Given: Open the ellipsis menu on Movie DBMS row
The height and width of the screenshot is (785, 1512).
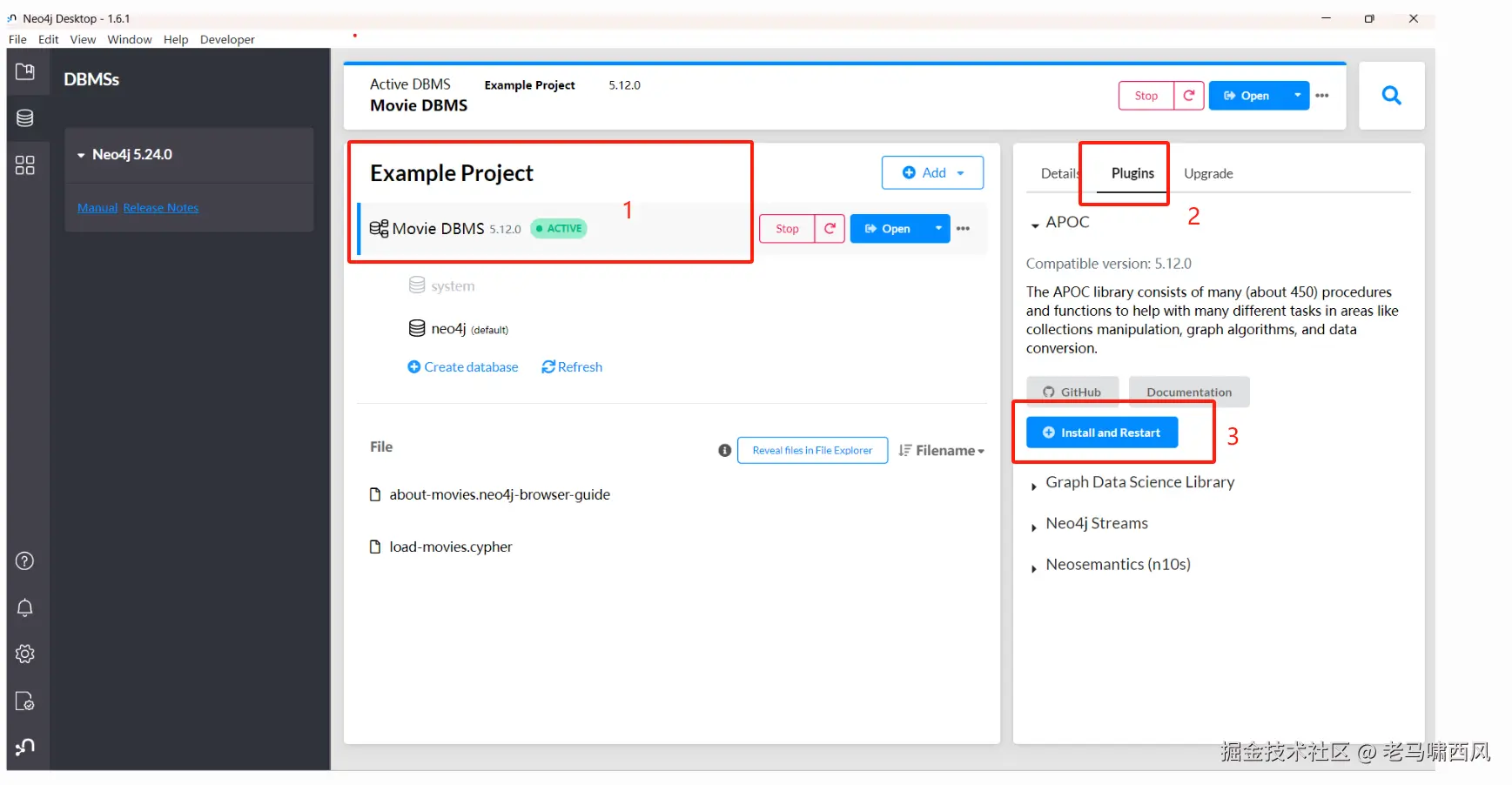Looking at the screenshot, I should coord(963,229).
